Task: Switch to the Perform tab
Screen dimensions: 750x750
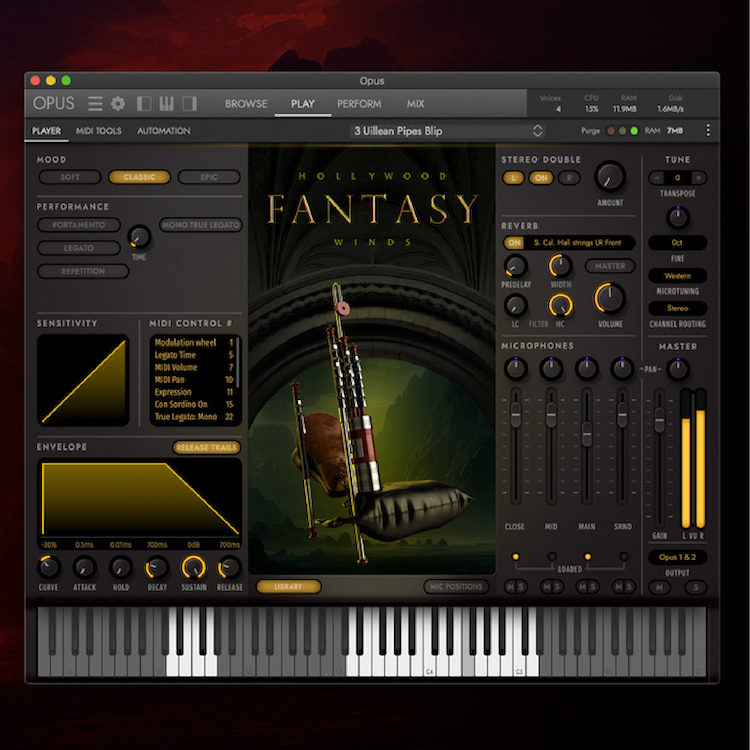Action: coord(359,104)
